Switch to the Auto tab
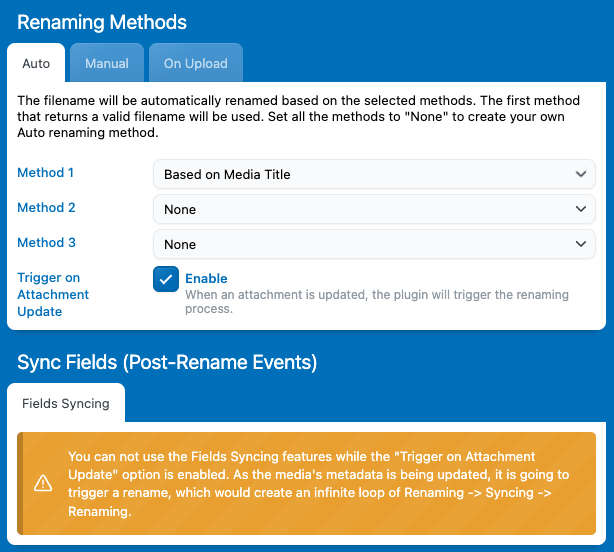614x552 pixels. (x=36, y=63)
